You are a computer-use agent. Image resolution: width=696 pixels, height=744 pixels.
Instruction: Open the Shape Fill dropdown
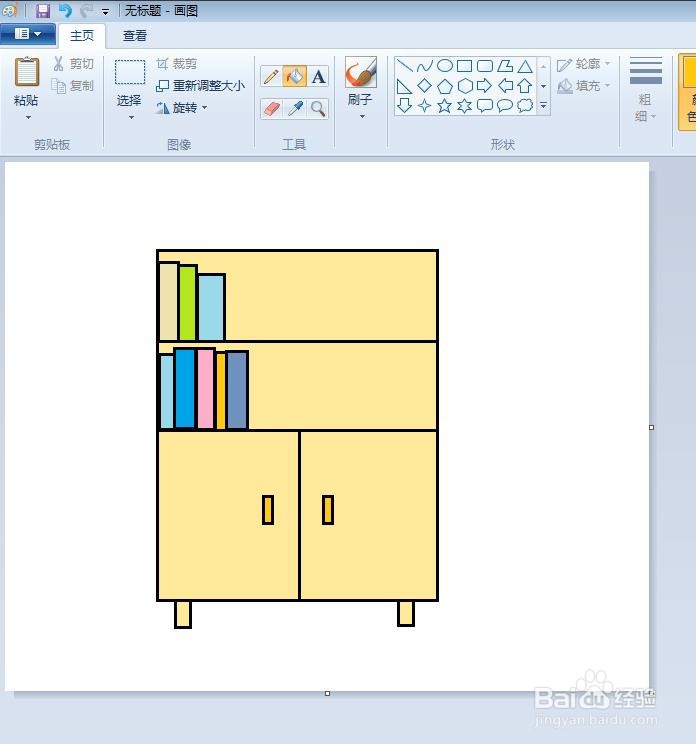tap(584, 86)
